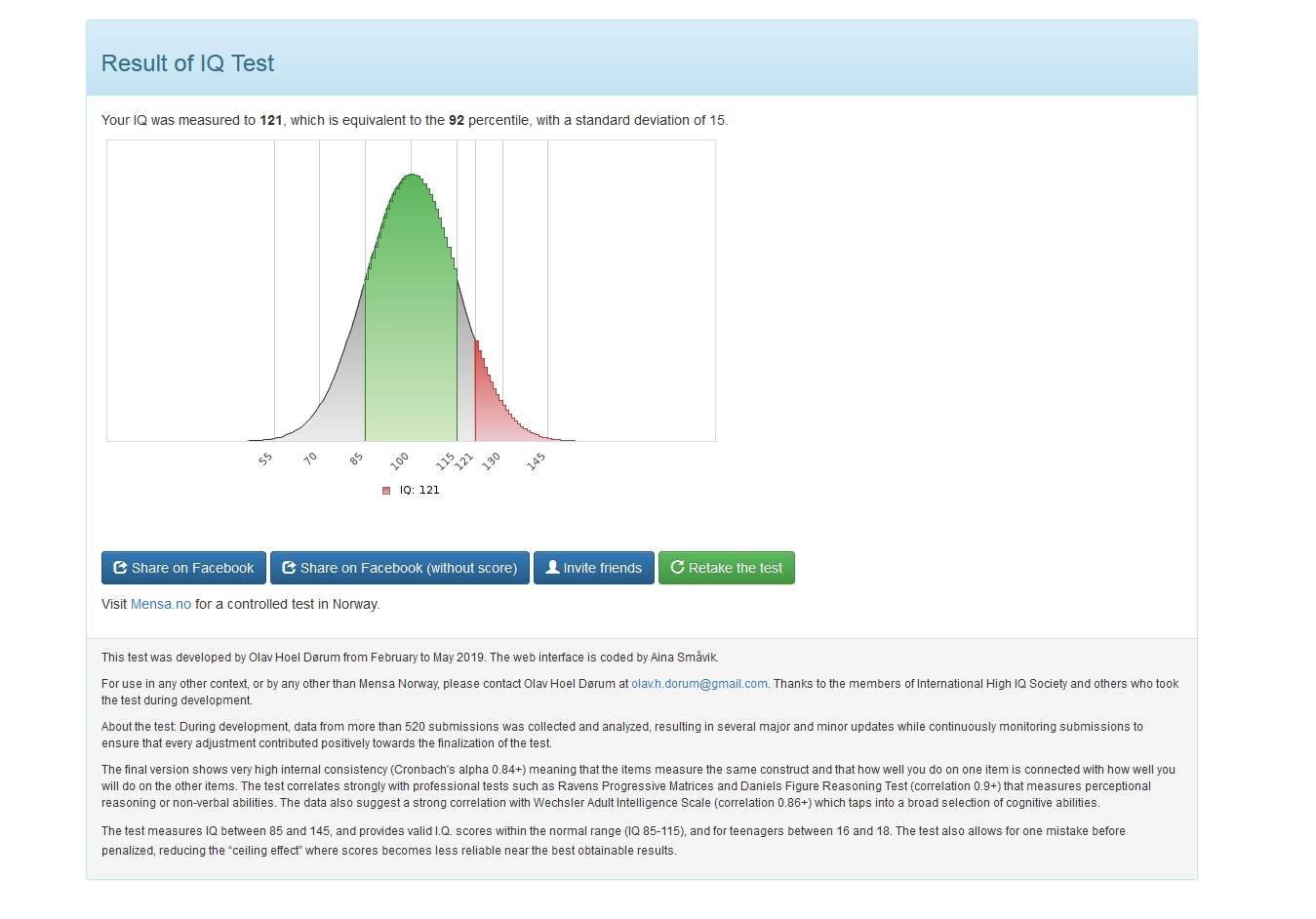Click the 'IQ: 121' legend label
The height and width of the screenshot is (919, 1316).
click(419, 490)
